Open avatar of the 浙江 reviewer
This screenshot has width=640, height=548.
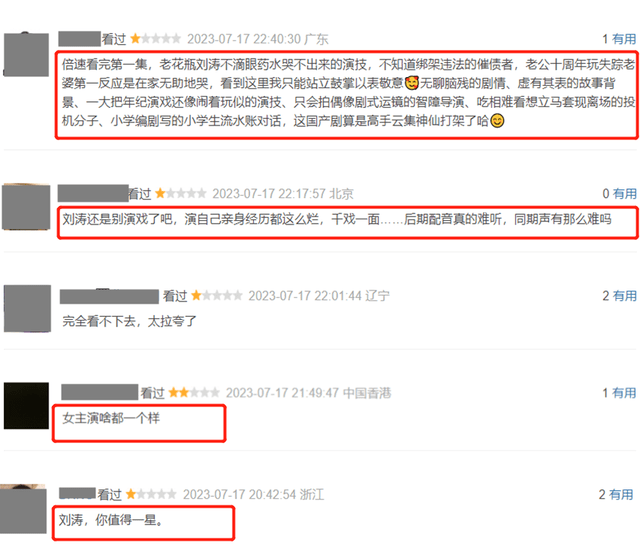click(x=23, y=509)
